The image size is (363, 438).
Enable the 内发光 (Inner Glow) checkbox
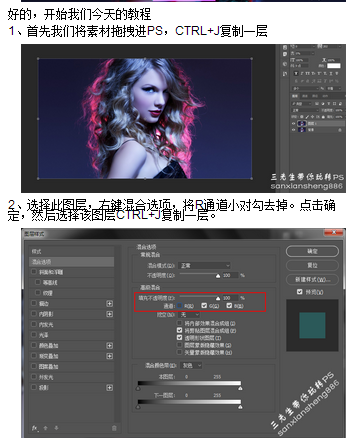tap(34, 324)
